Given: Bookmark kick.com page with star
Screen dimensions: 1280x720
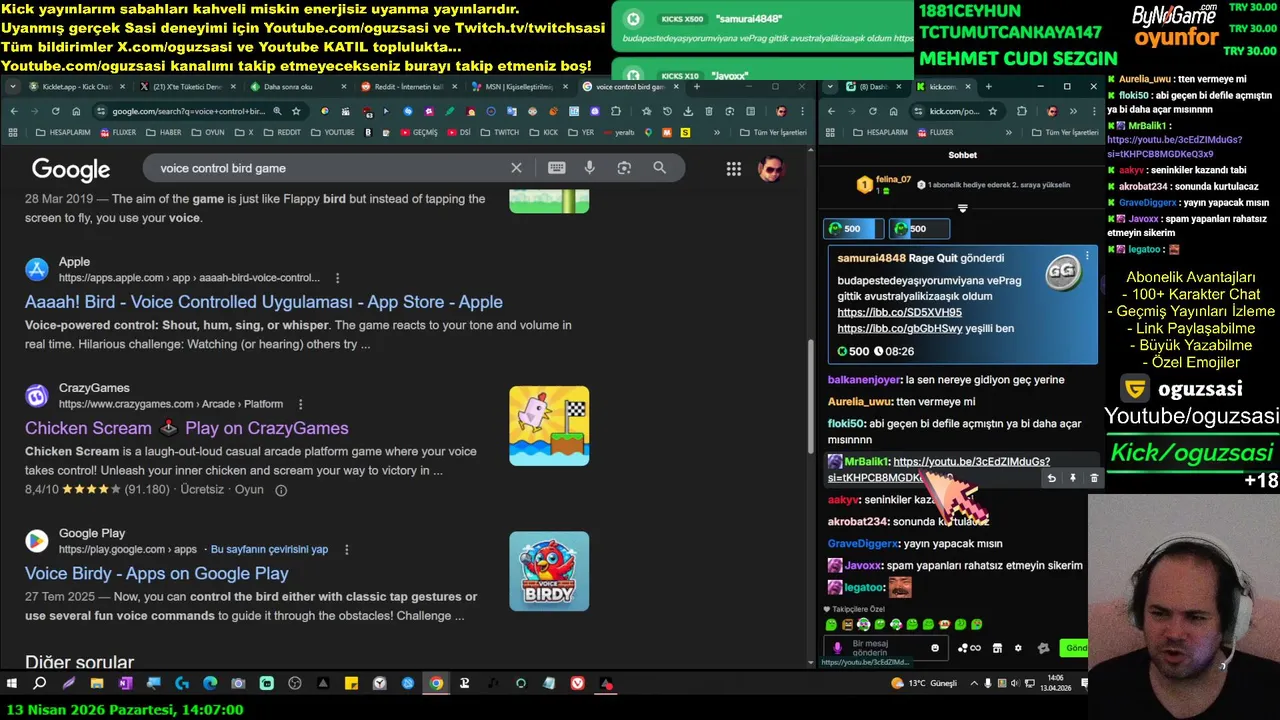Looking at the screenshot, I should pos(993,111).
